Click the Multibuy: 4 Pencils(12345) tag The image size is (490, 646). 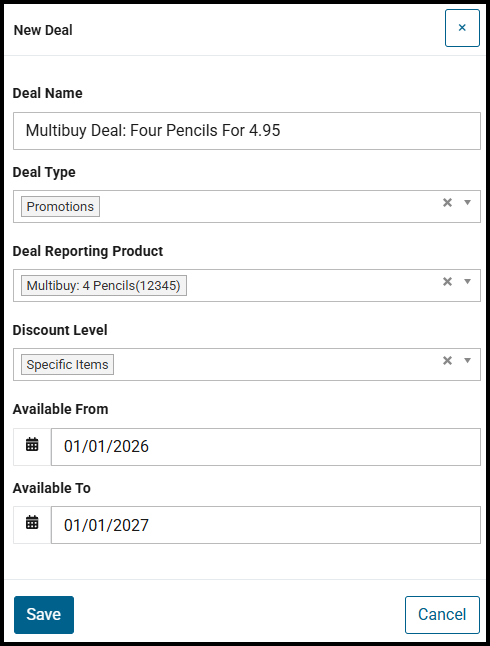[104, 286]
